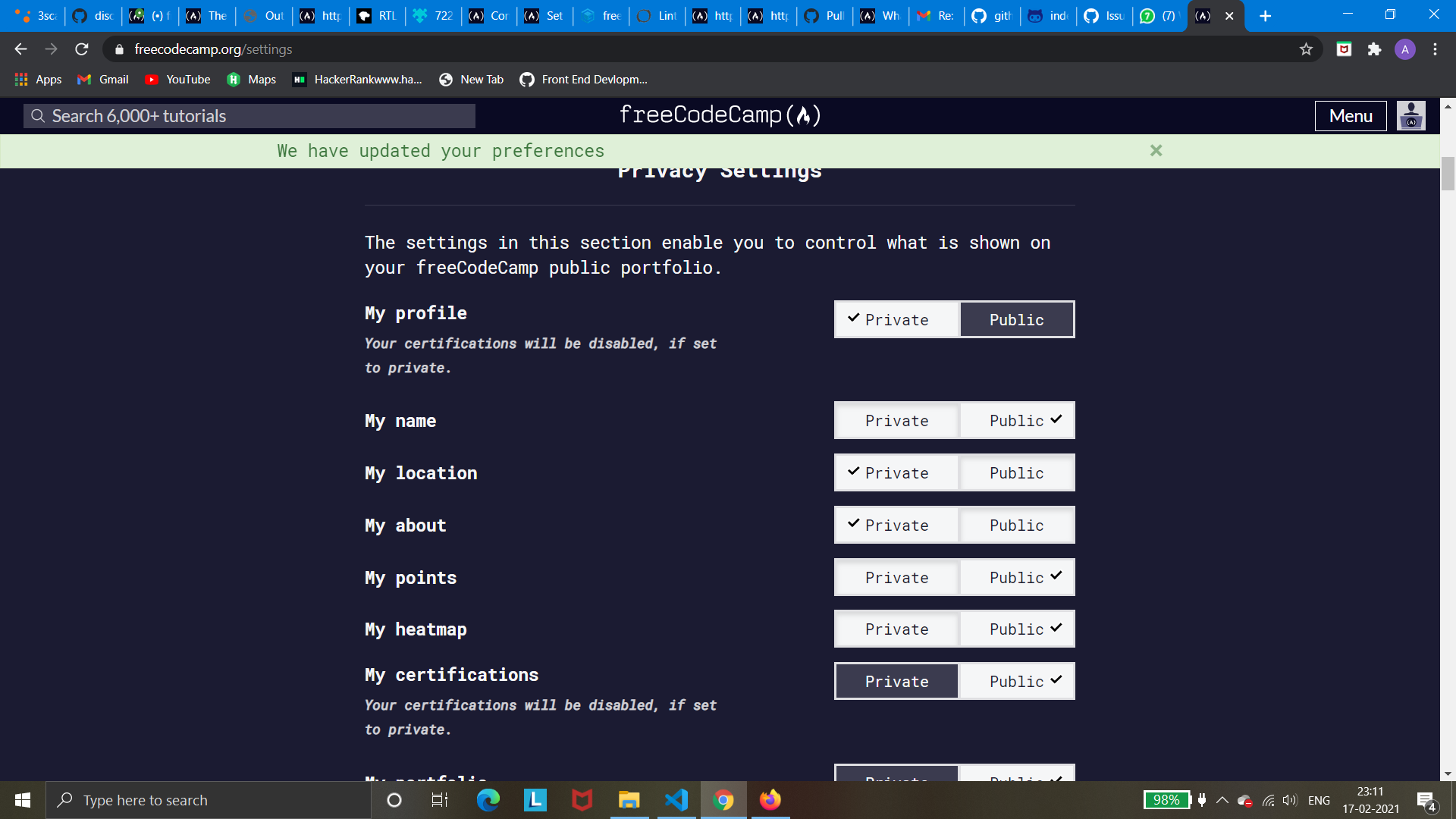
Task: Click the profile avatar icon top right
Action: [1410, 115]
